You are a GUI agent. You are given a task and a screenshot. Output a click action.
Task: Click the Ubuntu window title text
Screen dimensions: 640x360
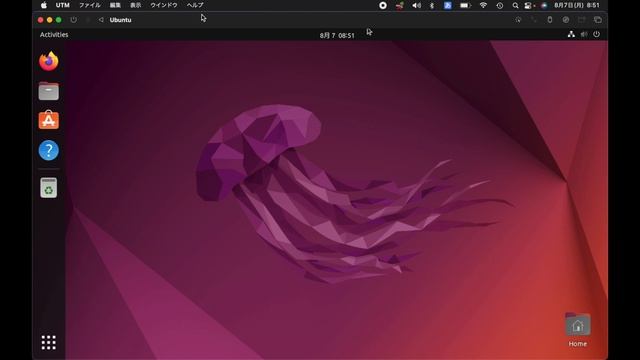[120, 20]
